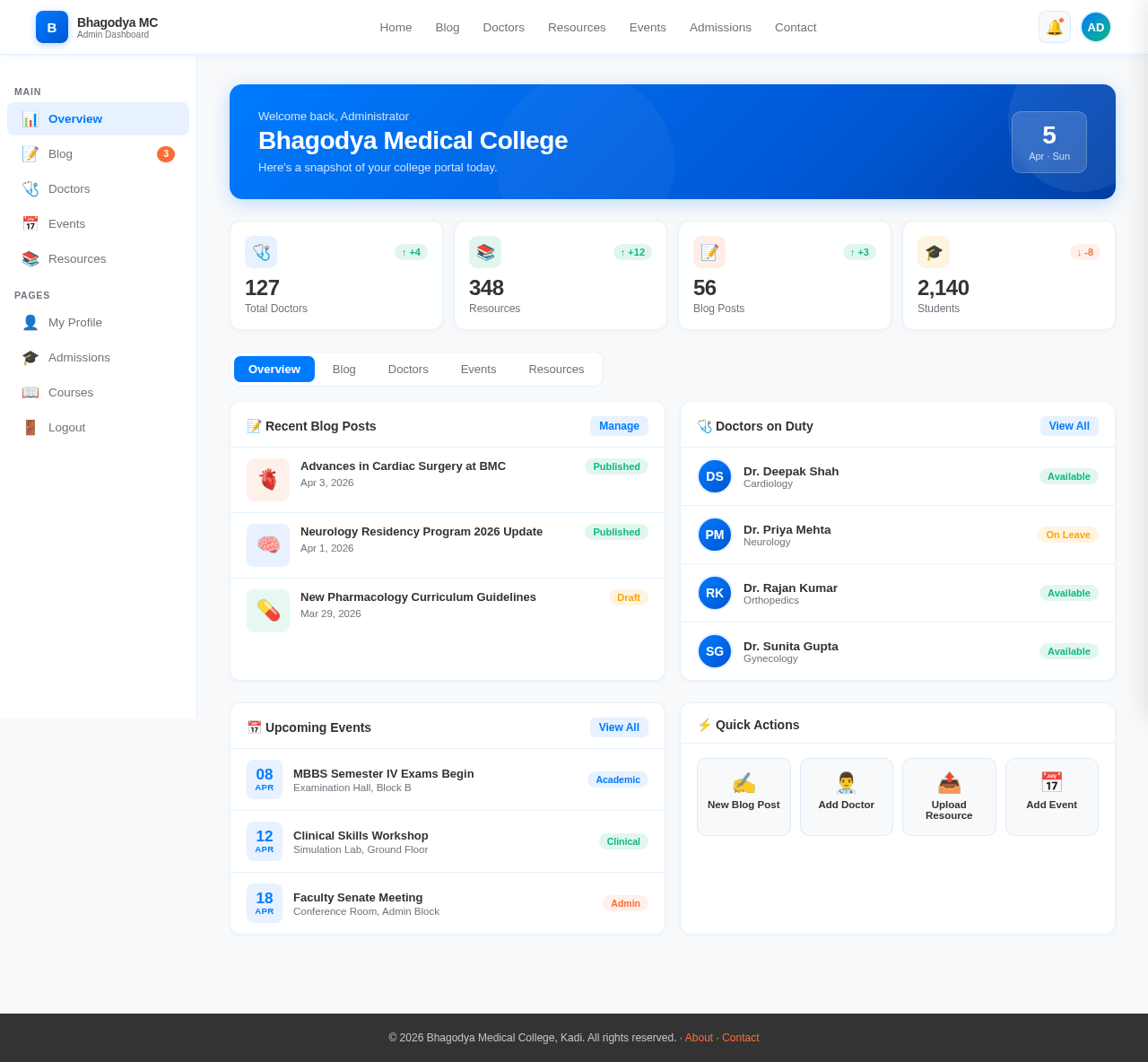This screenshot has height=1062, width=1148.
Task: Open the AD user avatar menu
Action: (1096, 27)
